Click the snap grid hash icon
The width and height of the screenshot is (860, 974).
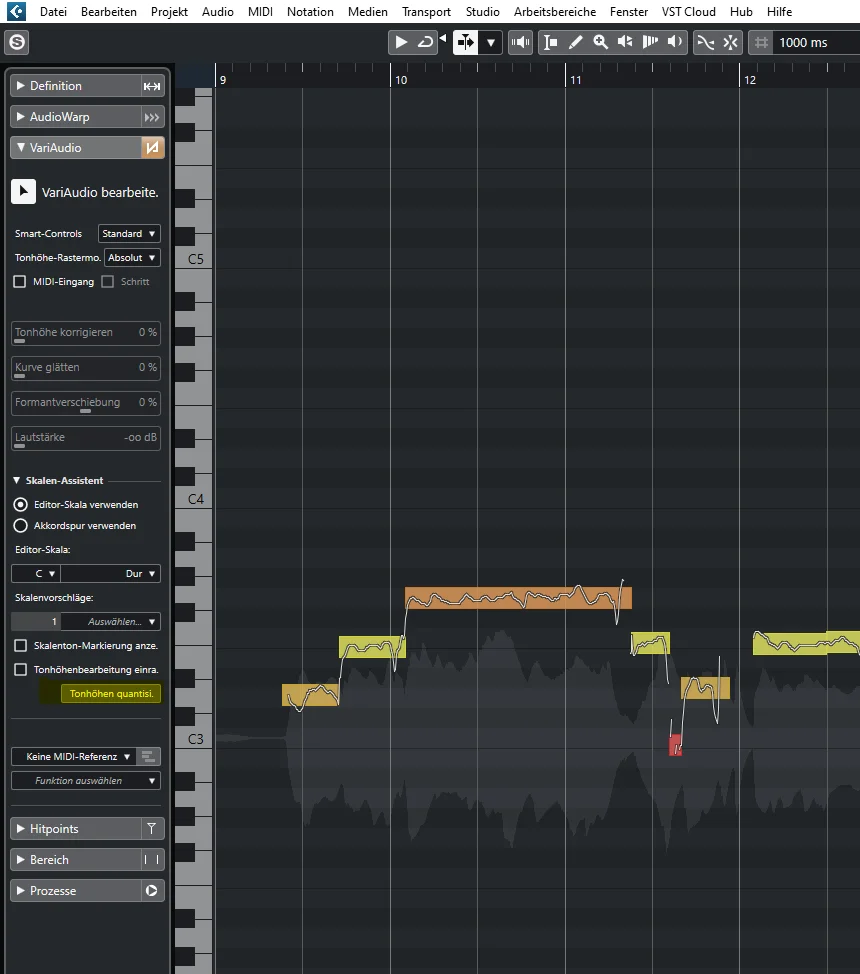(x=761, y=42)
